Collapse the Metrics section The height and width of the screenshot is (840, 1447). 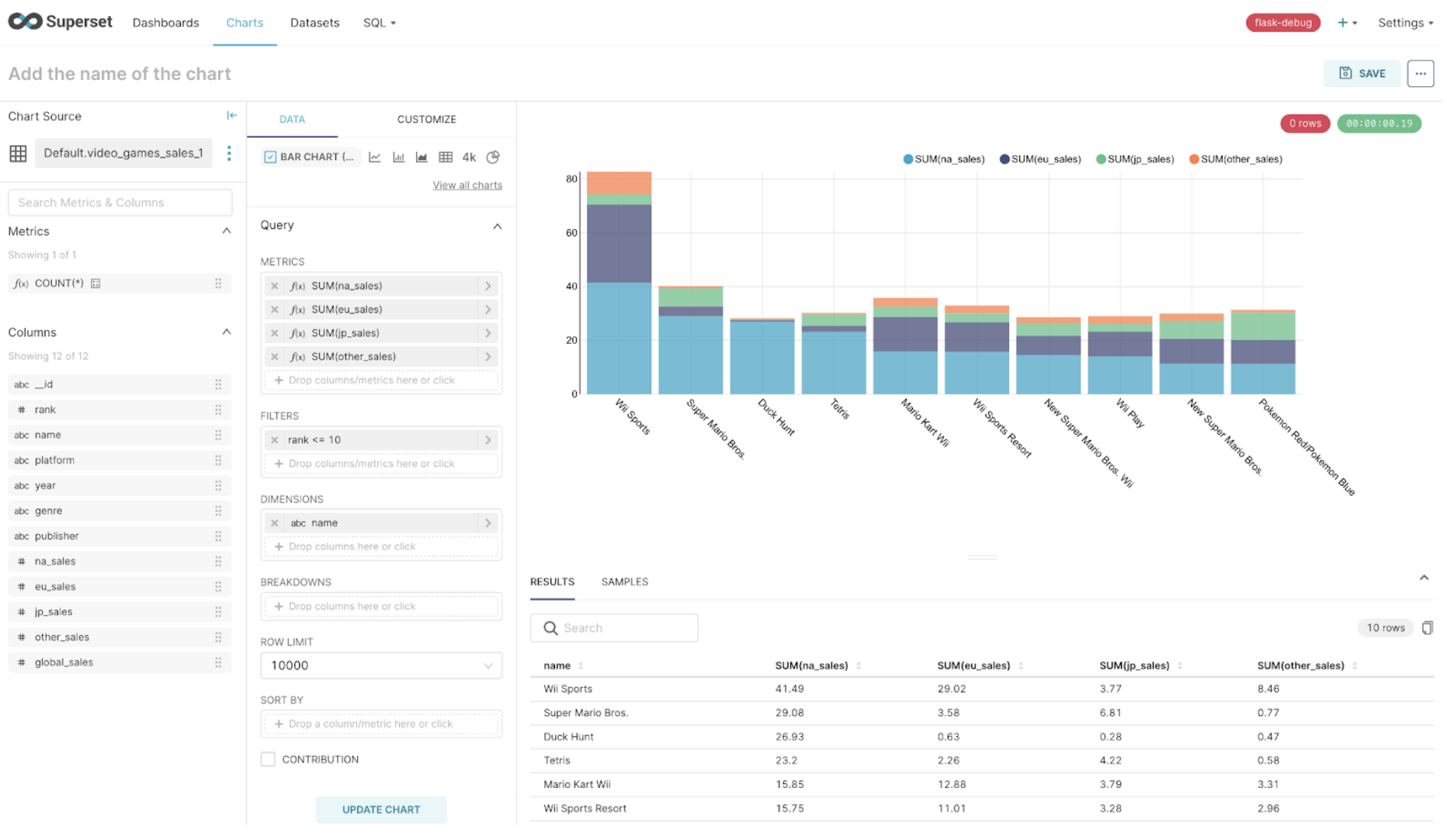(227, 231)
